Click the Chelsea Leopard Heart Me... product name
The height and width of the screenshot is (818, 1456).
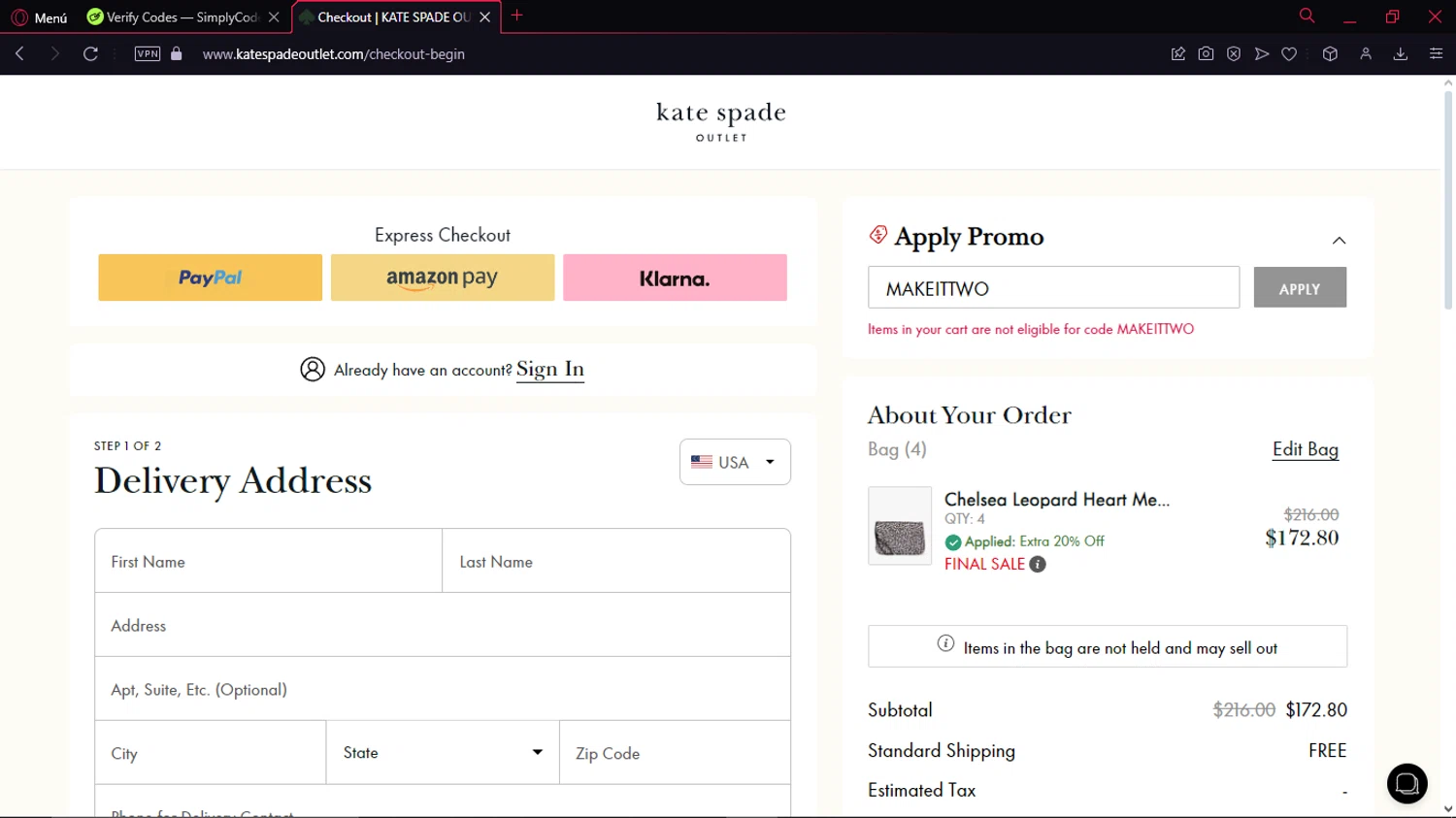click(x=1057, y=500)
